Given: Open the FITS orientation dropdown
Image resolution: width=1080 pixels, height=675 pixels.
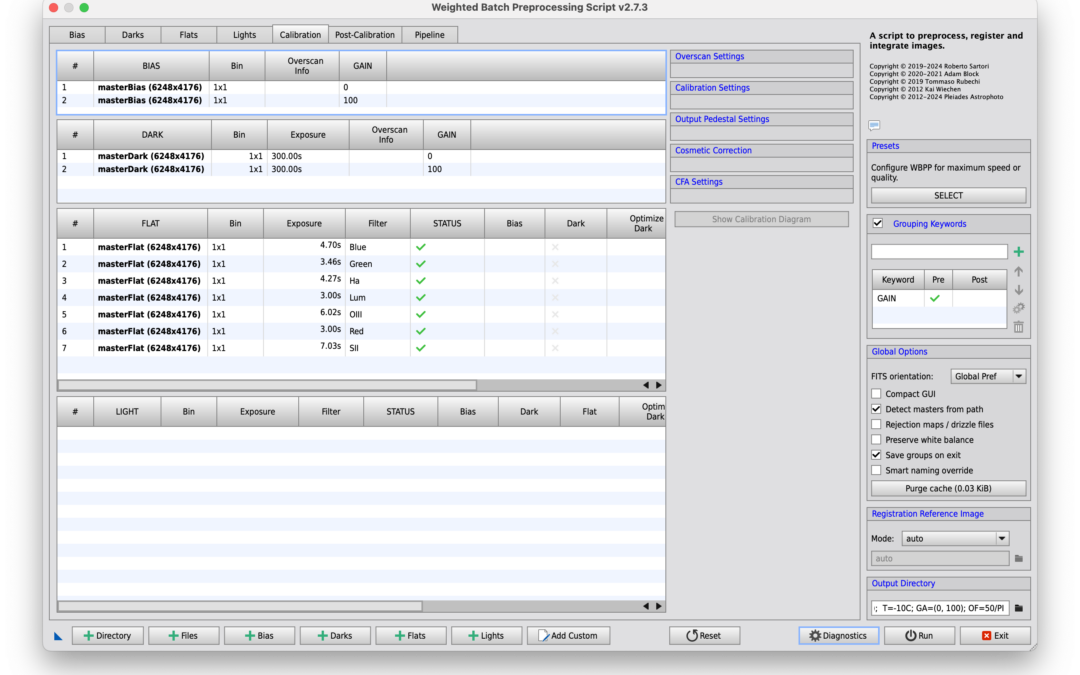Looking at the screenshot, I should click(x=988, y=377).
